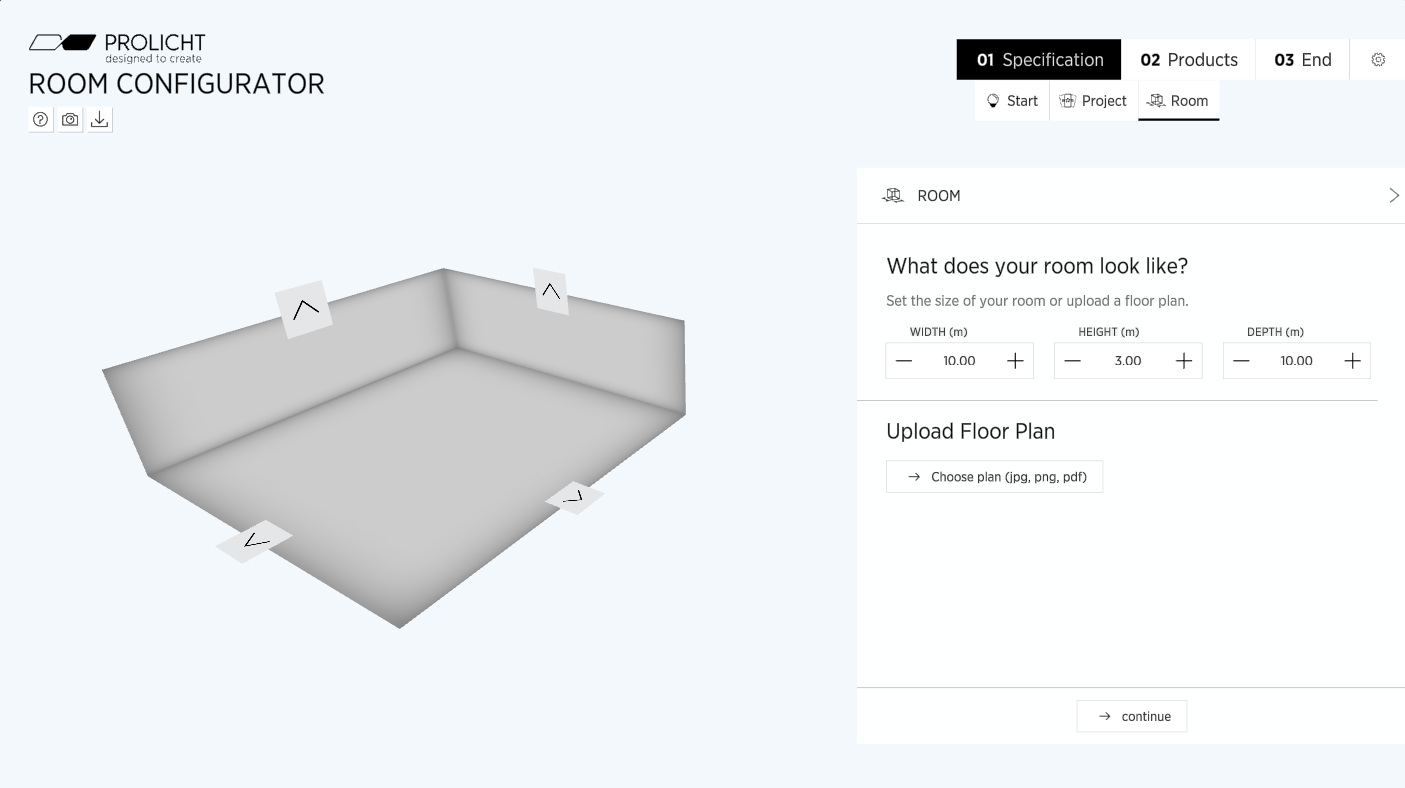Take a screenshot with the camera icon

pos(70,120)
